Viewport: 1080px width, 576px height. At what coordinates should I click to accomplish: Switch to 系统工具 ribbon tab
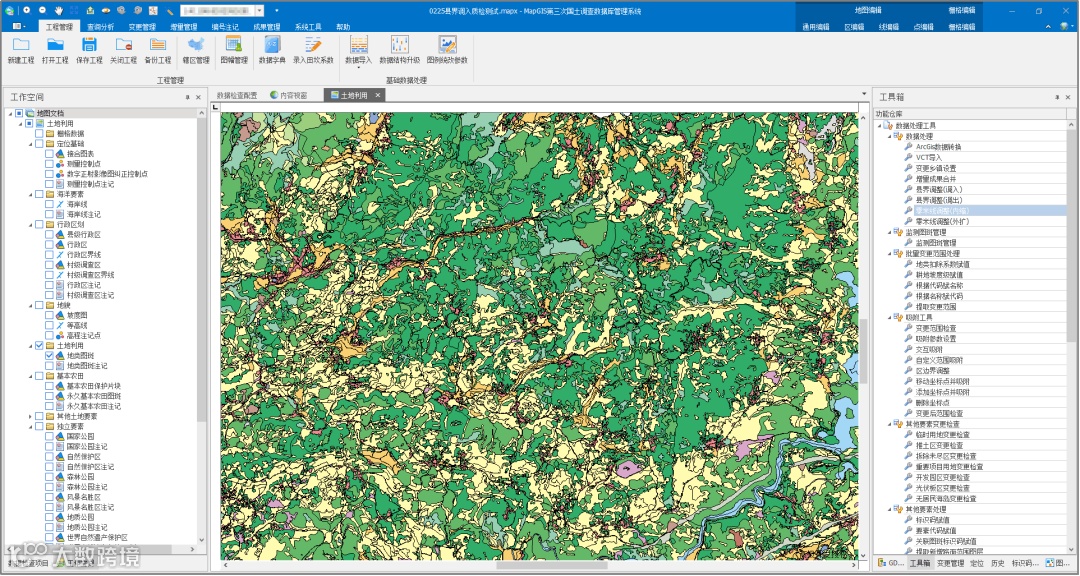(308, 27)
